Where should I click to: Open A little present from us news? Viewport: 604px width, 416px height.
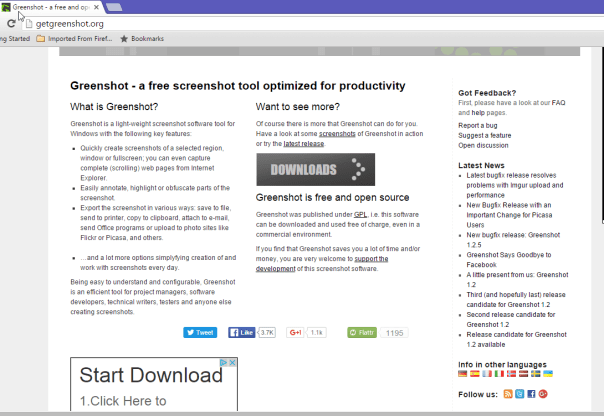(517, 280)
